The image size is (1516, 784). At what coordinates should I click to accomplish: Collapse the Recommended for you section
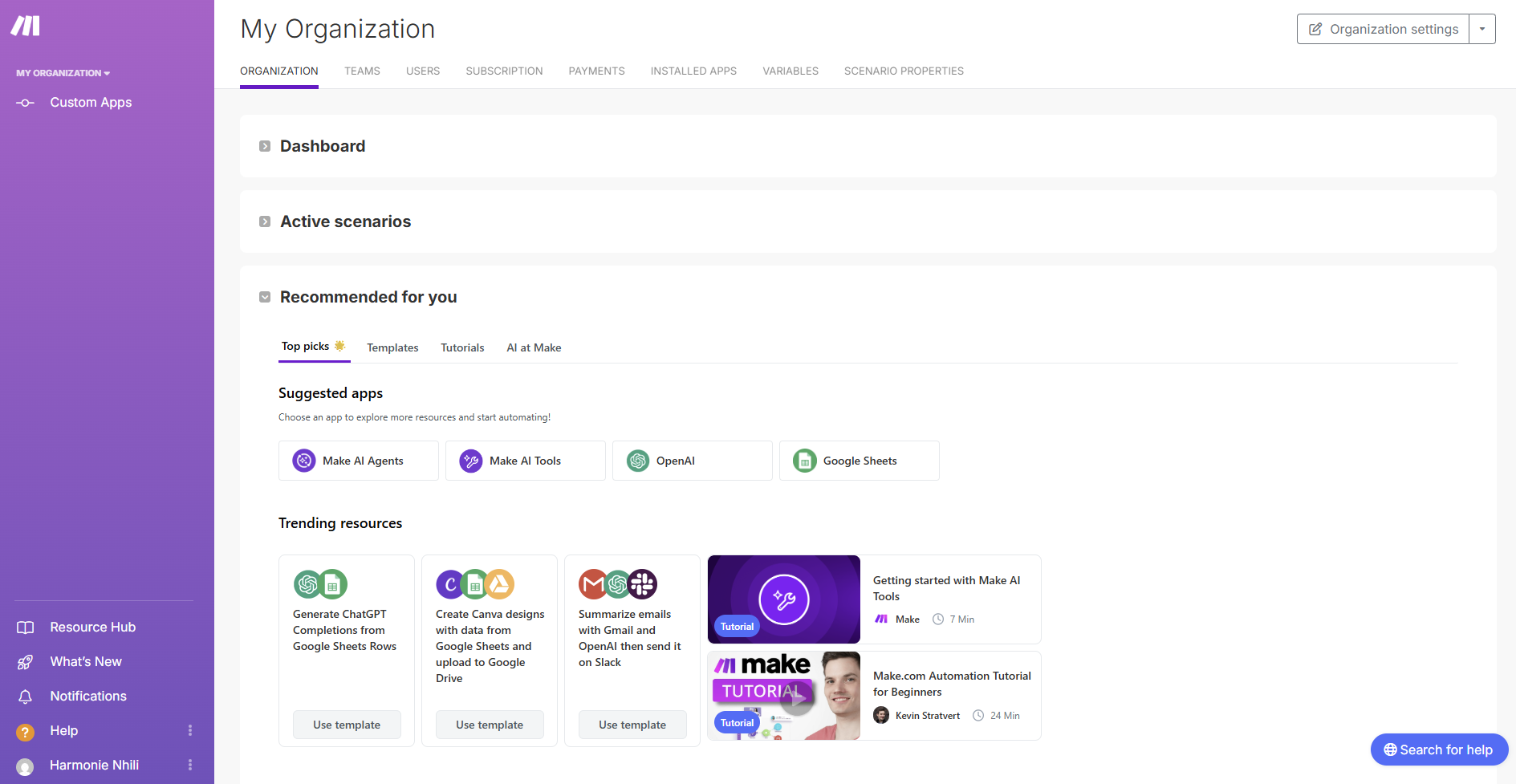pos(265,297)
